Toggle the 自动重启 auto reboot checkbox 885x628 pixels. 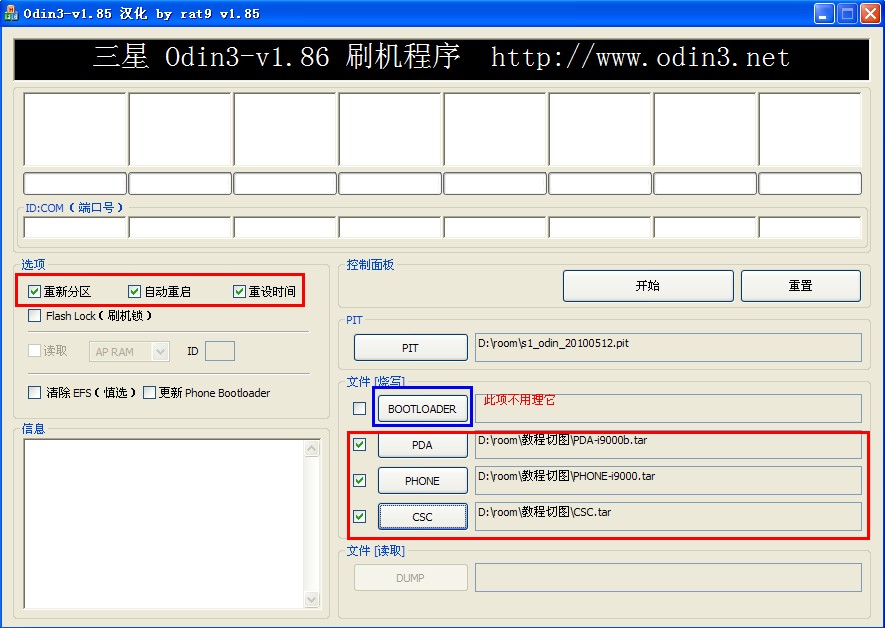134,291
